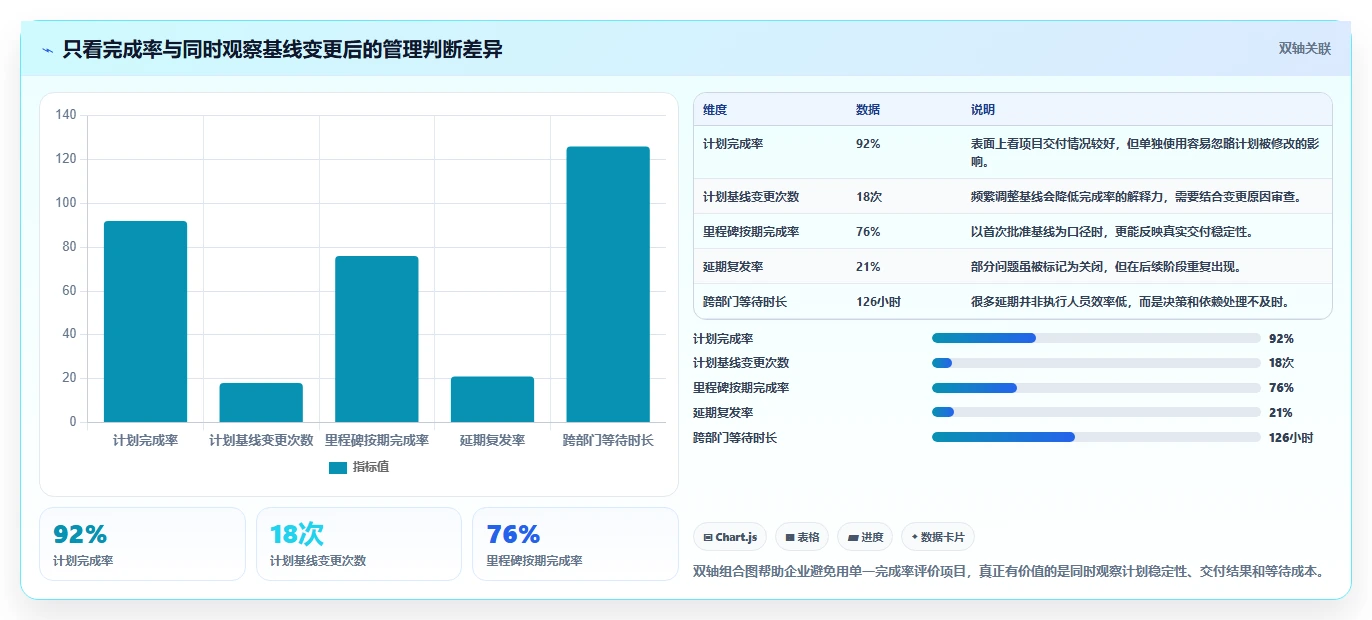Click the 计划基线变更次数 bar in chart
1372x620 pixels.
click(261, 402)
